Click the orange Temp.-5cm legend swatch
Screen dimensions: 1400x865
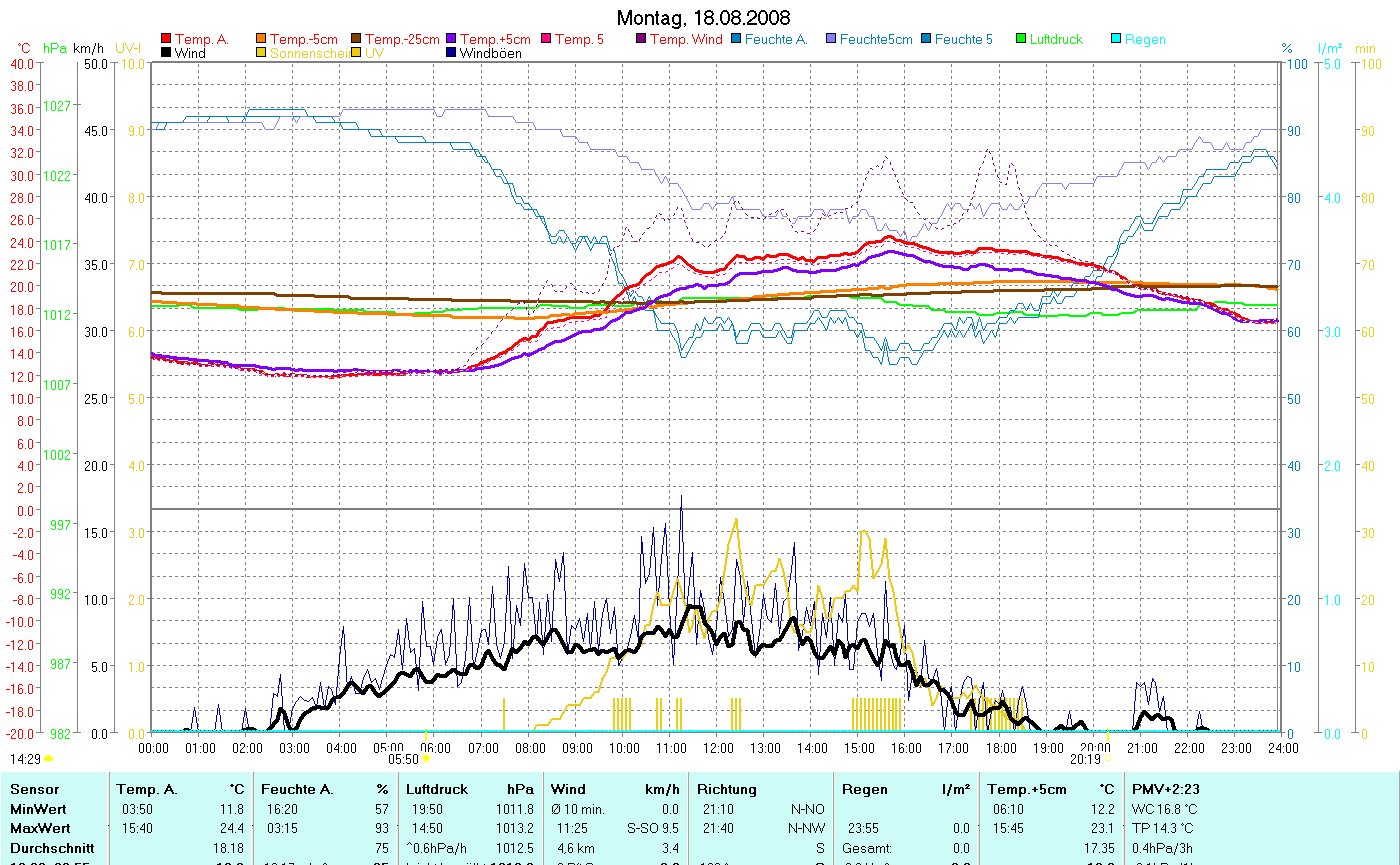click(x=261, y=40)
